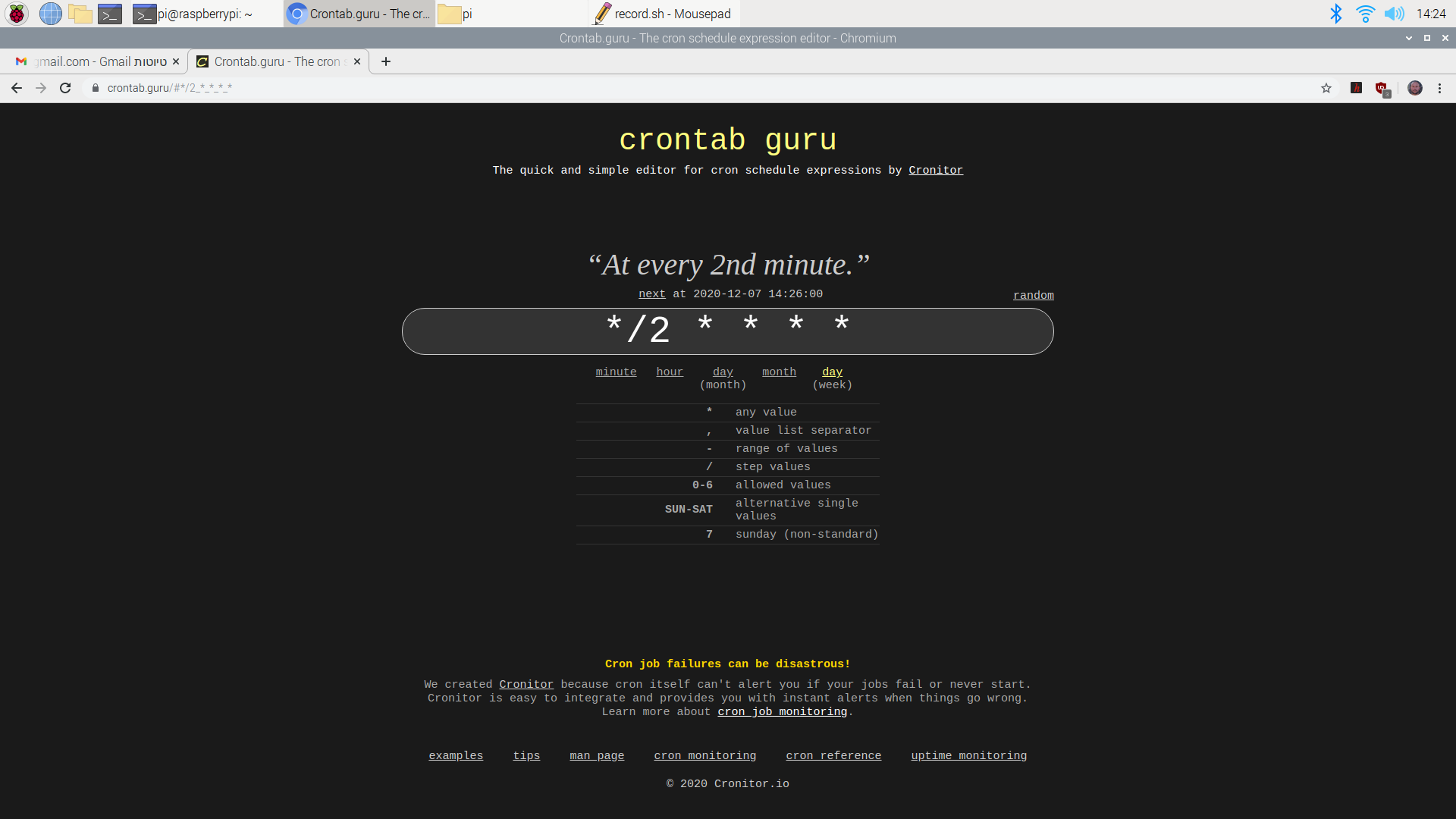Click the "sunday (non-standard)" row text
Viewport: 1456px width, 819px height.
click(807, 535)
